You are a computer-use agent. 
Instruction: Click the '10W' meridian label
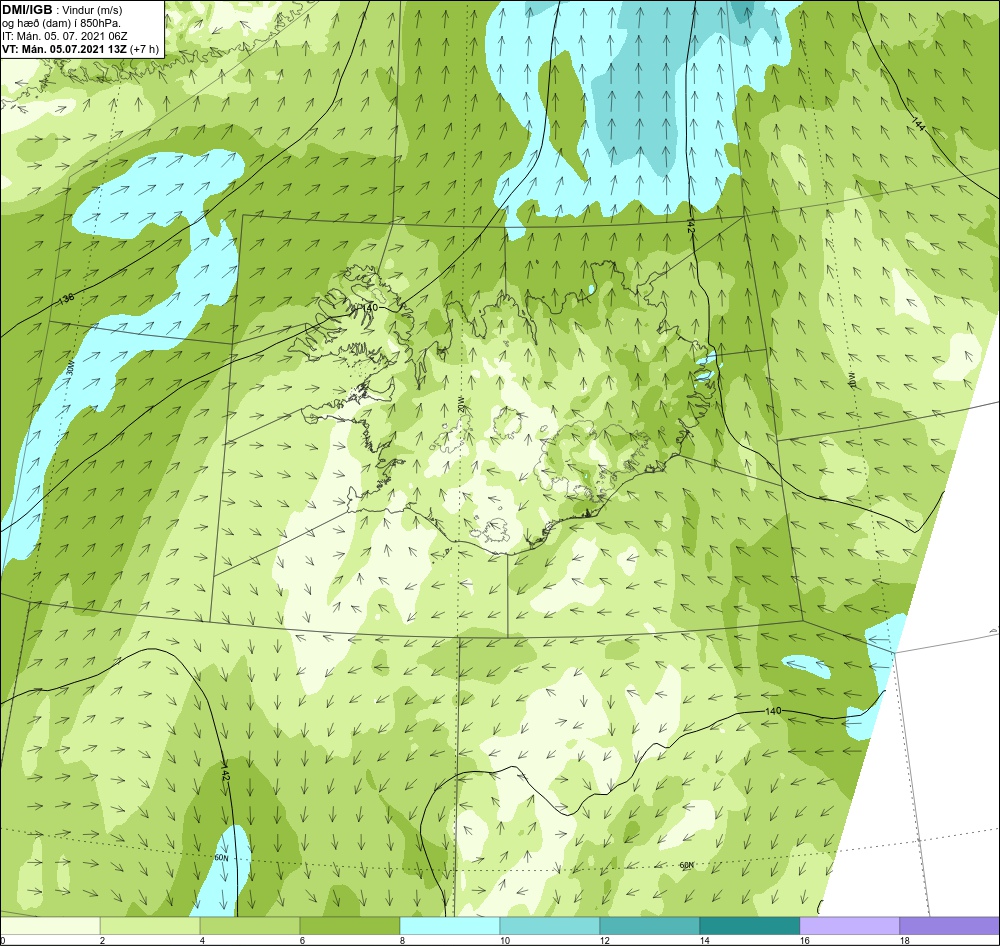[x=851, y=381]
